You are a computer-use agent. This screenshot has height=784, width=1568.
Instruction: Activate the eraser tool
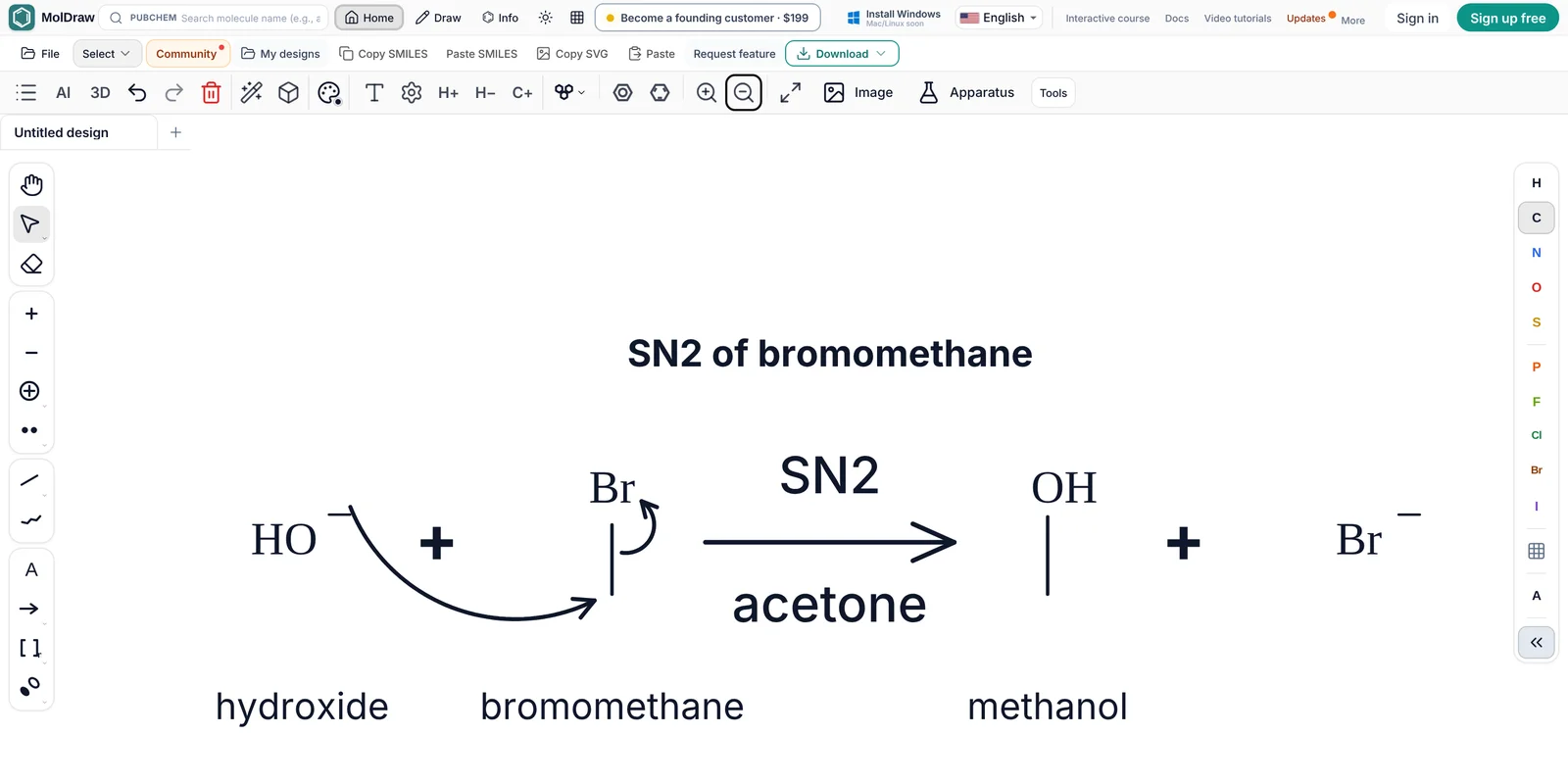[x=31, y=265]
